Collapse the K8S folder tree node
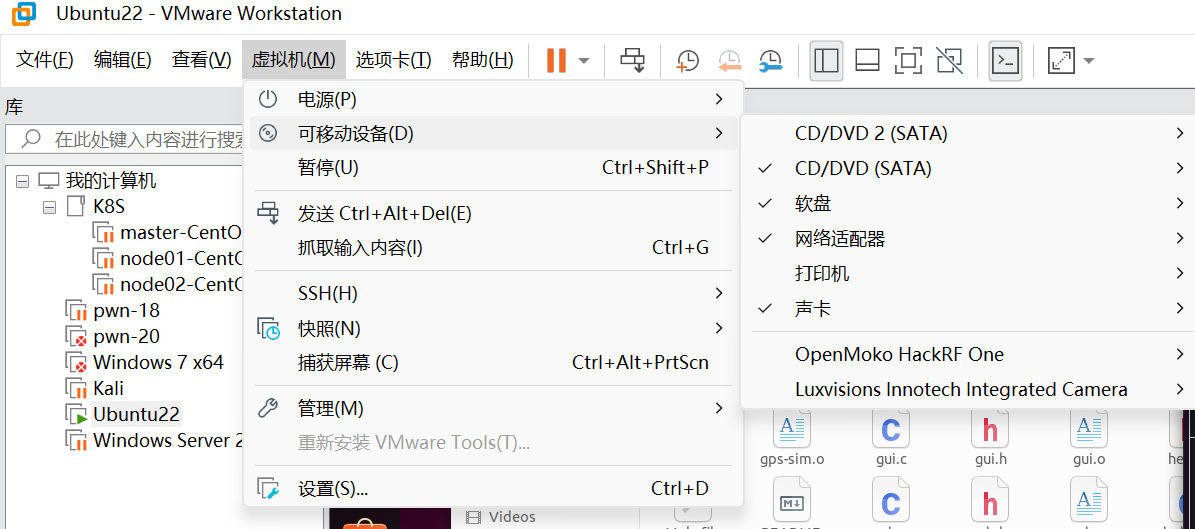The image size is (1195, 529). coord(50,207)
